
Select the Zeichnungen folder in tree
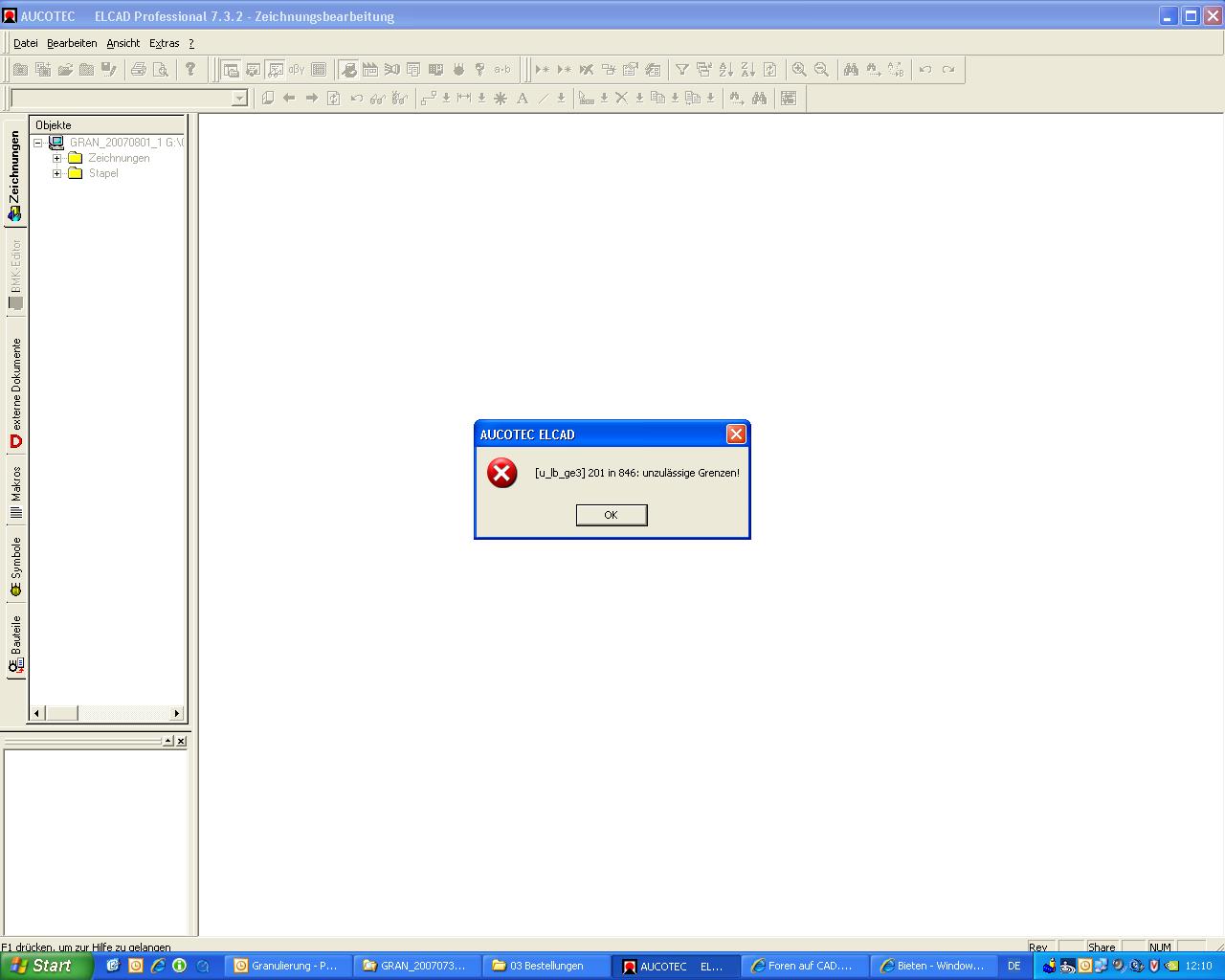coord(119,158)
